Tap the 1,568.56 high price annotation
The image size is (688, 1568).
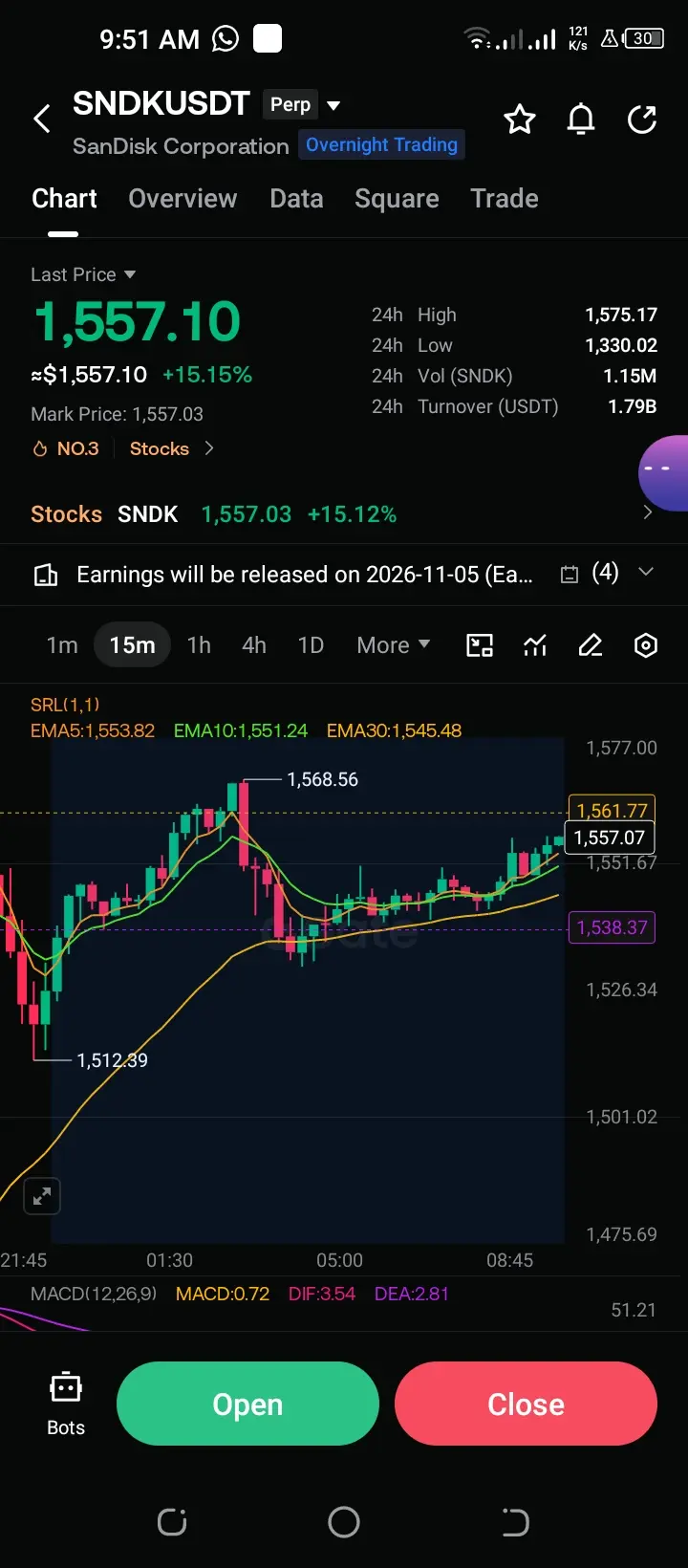point(323,779)
